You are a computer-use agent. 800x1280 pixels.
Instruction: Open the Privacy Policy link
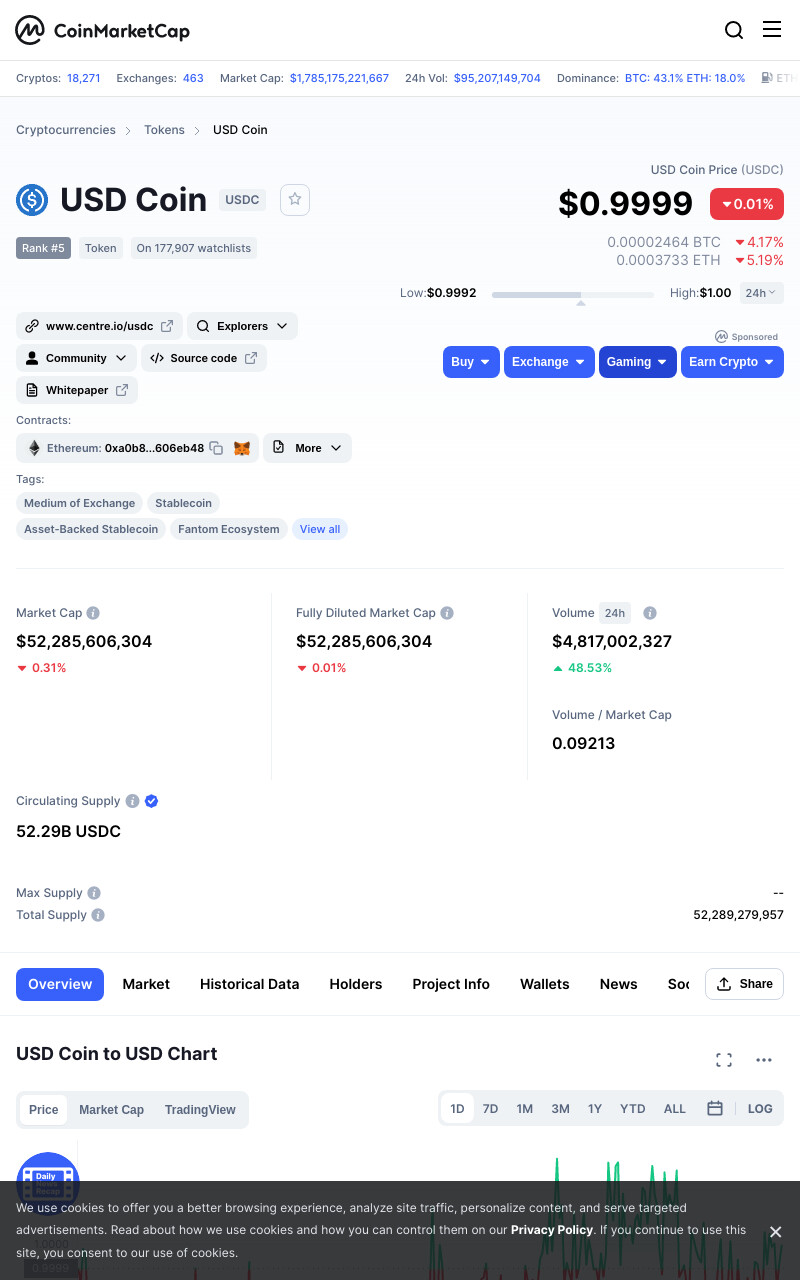(x=552, y=1230)
